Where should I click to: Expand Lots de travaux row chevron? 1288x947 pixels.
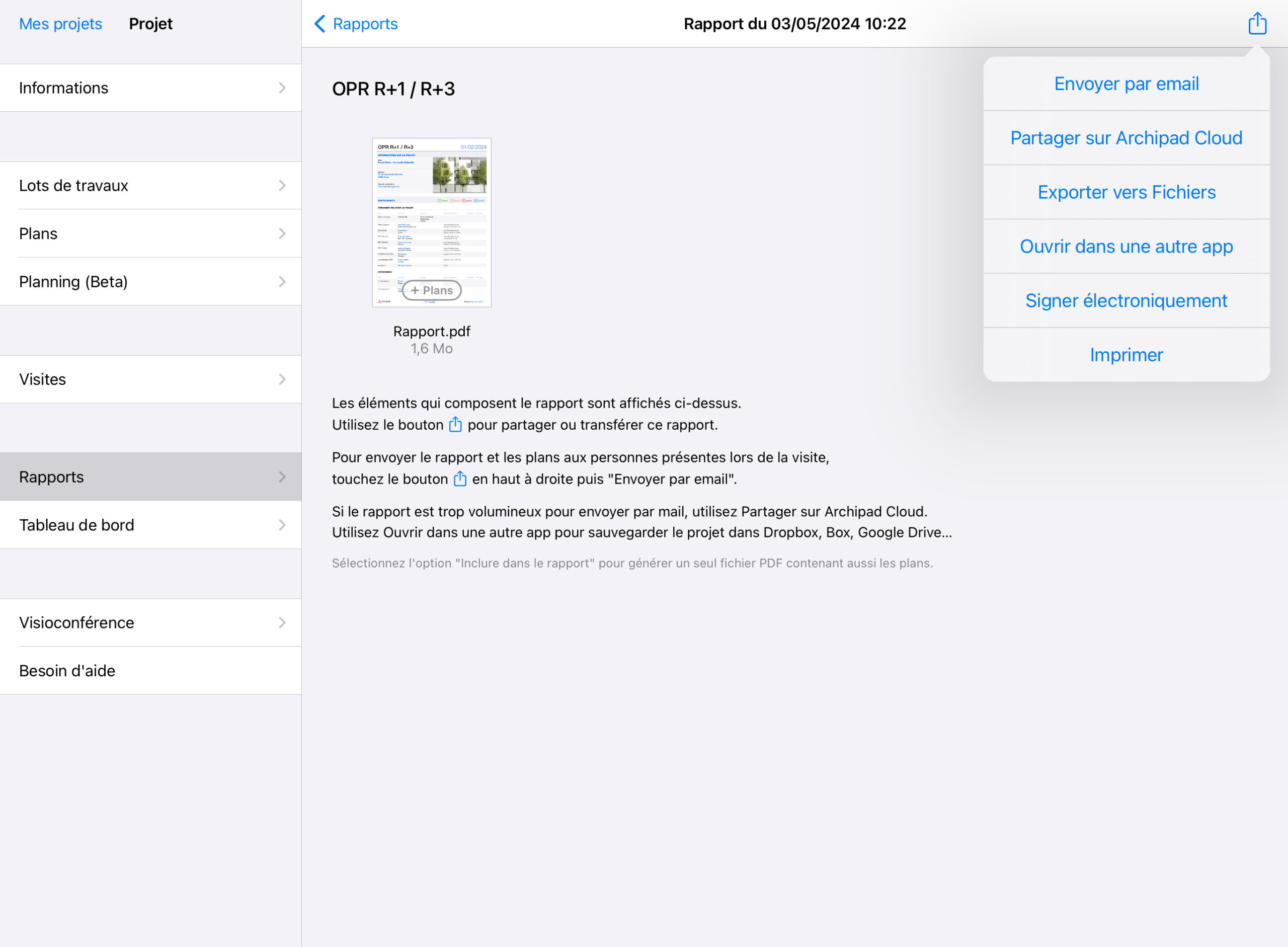click(x=282, y=185)
